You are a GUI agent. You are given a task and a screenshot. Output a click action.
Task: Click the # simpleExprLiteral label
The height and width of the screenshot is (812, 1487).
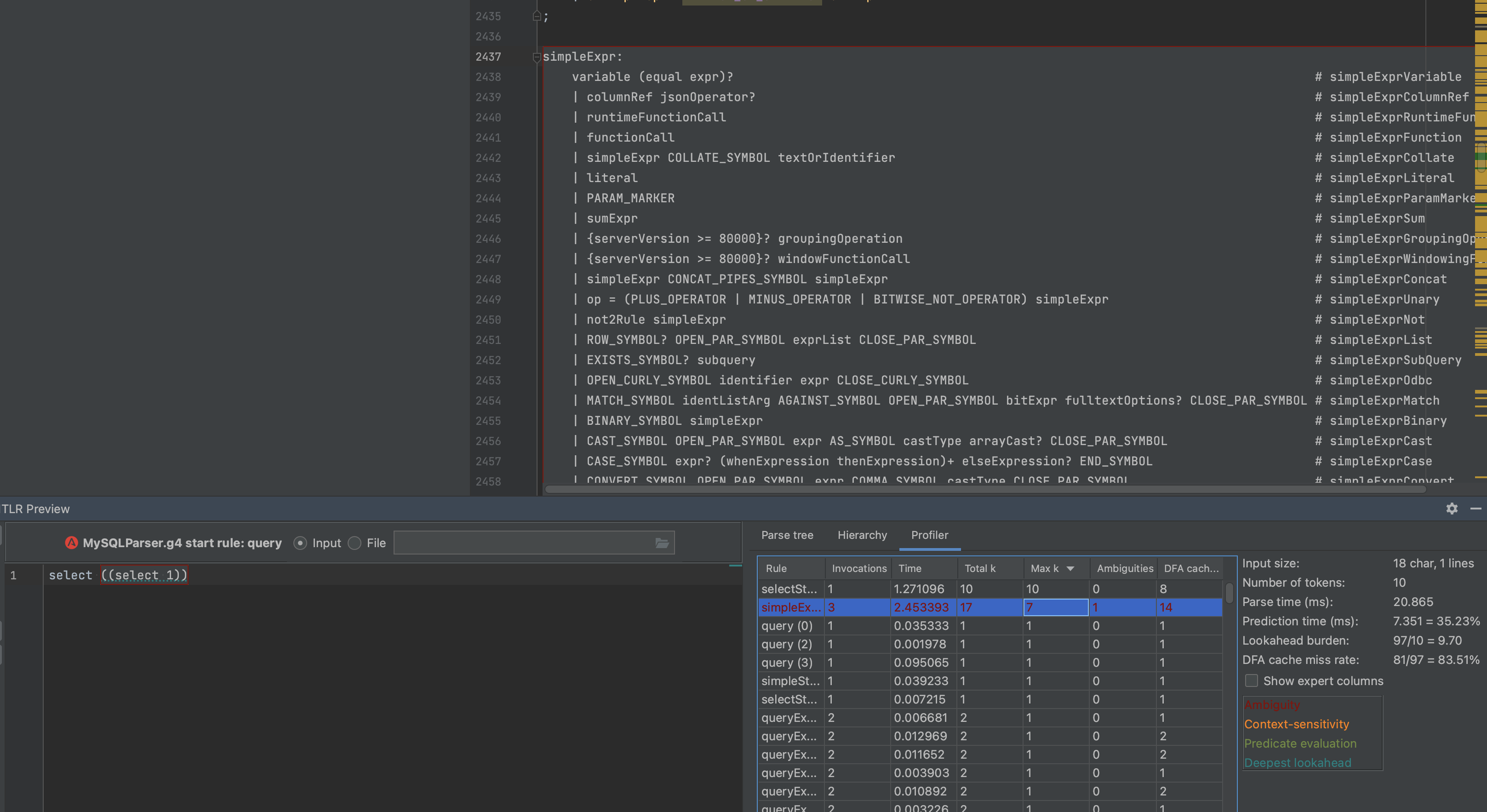(x=1384, y=178)
